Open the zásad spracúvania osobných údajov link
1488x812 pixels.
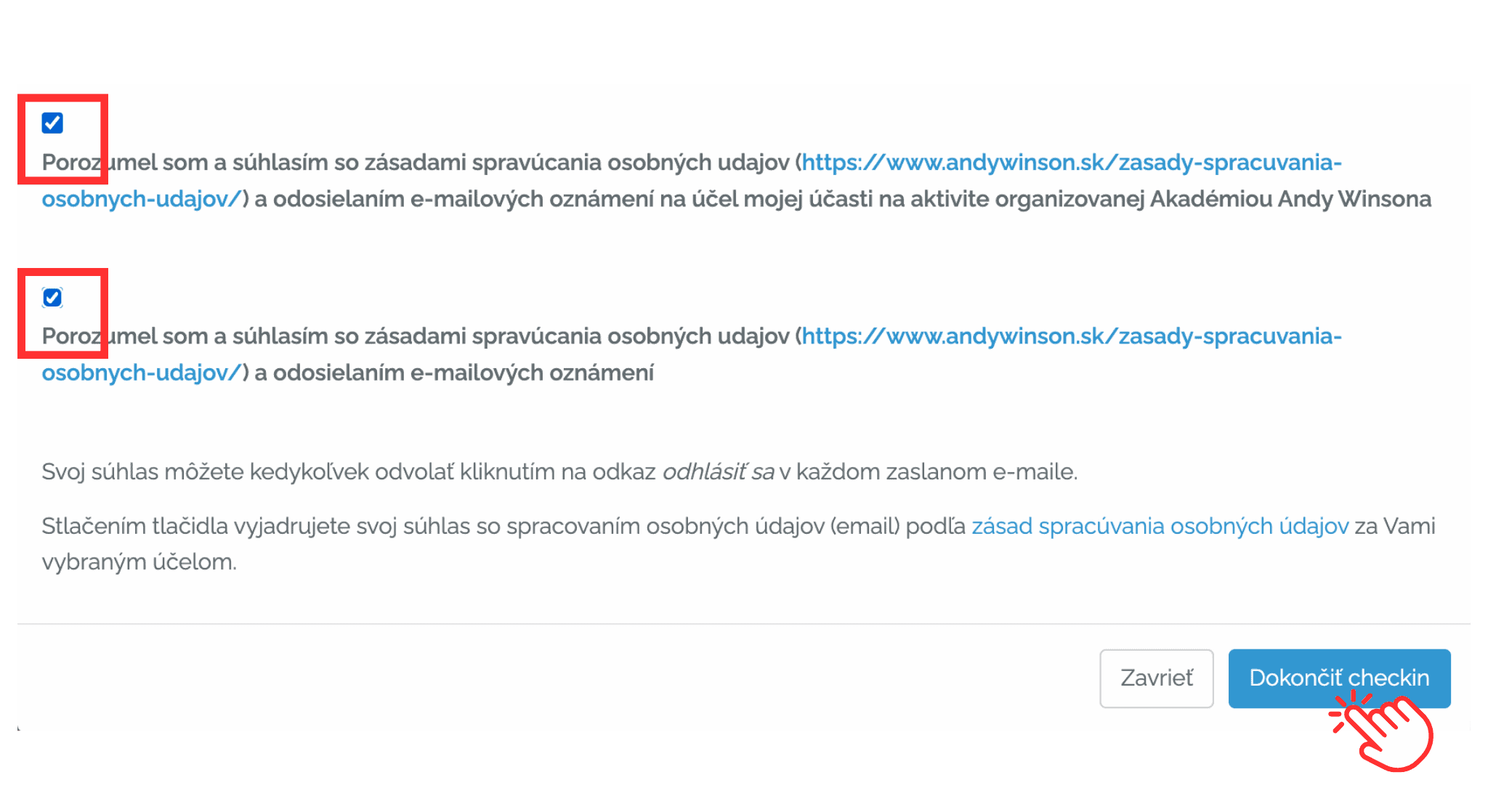click(1160, 526)
